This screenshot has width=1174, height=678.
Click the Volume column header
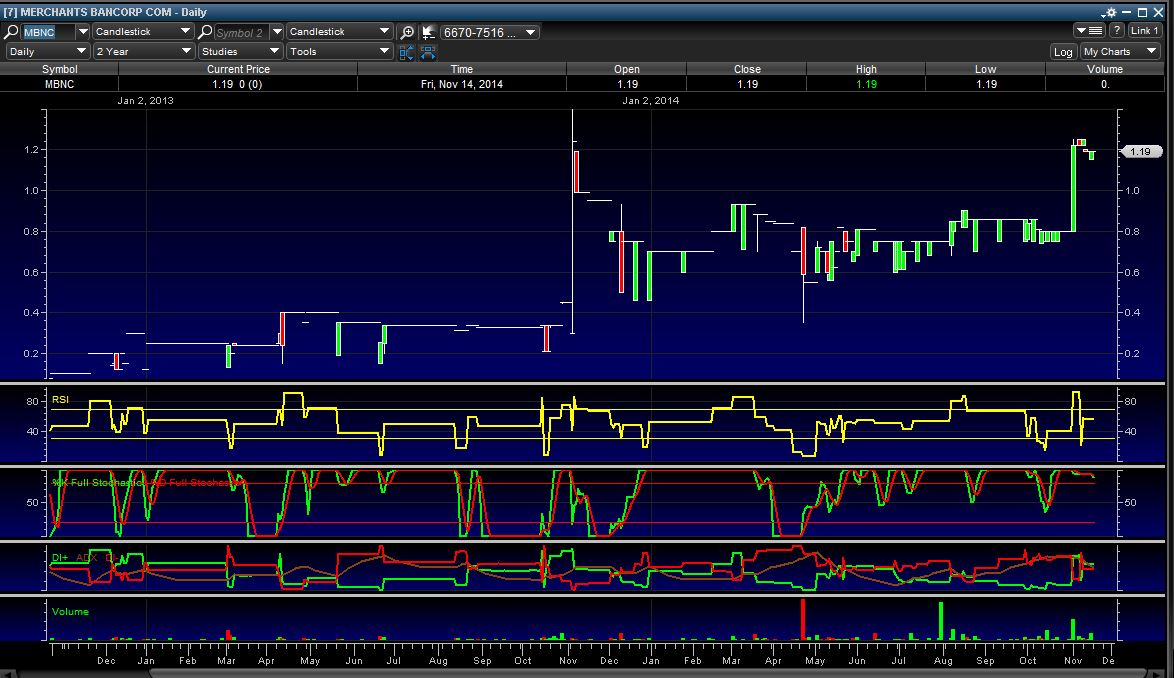click(x=1104, y=69)
